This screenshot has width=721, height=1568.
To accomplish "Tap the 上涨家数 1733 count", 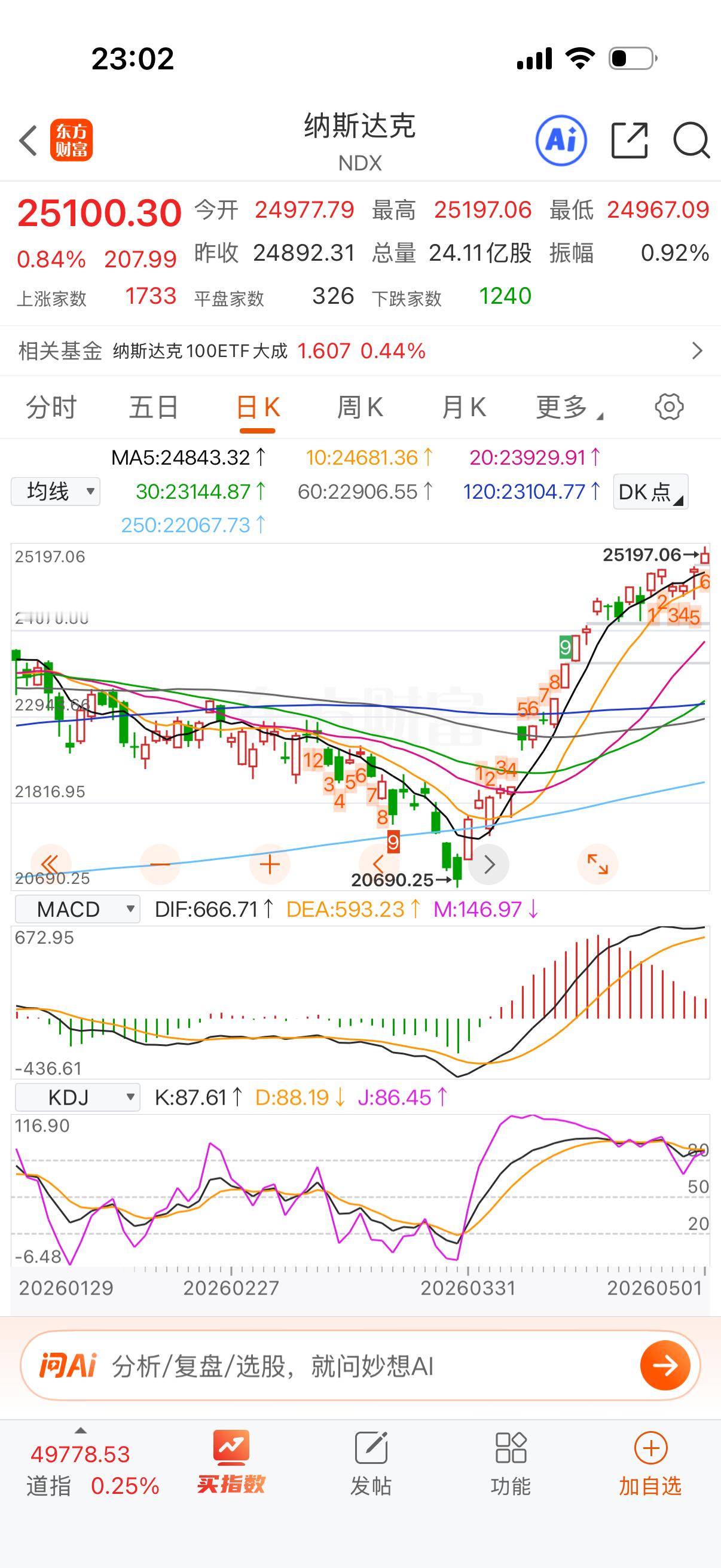I will coord(97,297).
